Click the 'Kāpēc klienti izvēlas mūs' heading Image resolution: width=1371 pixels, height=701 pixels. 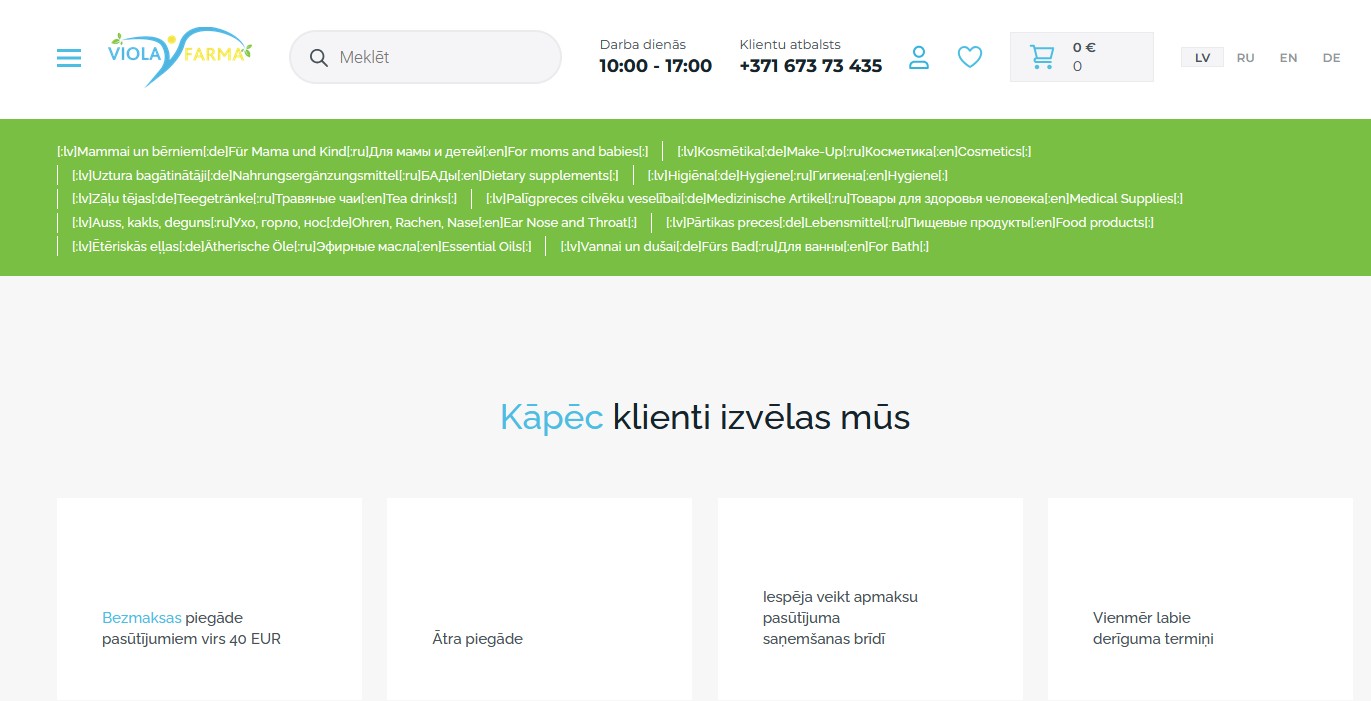(705, 417)
